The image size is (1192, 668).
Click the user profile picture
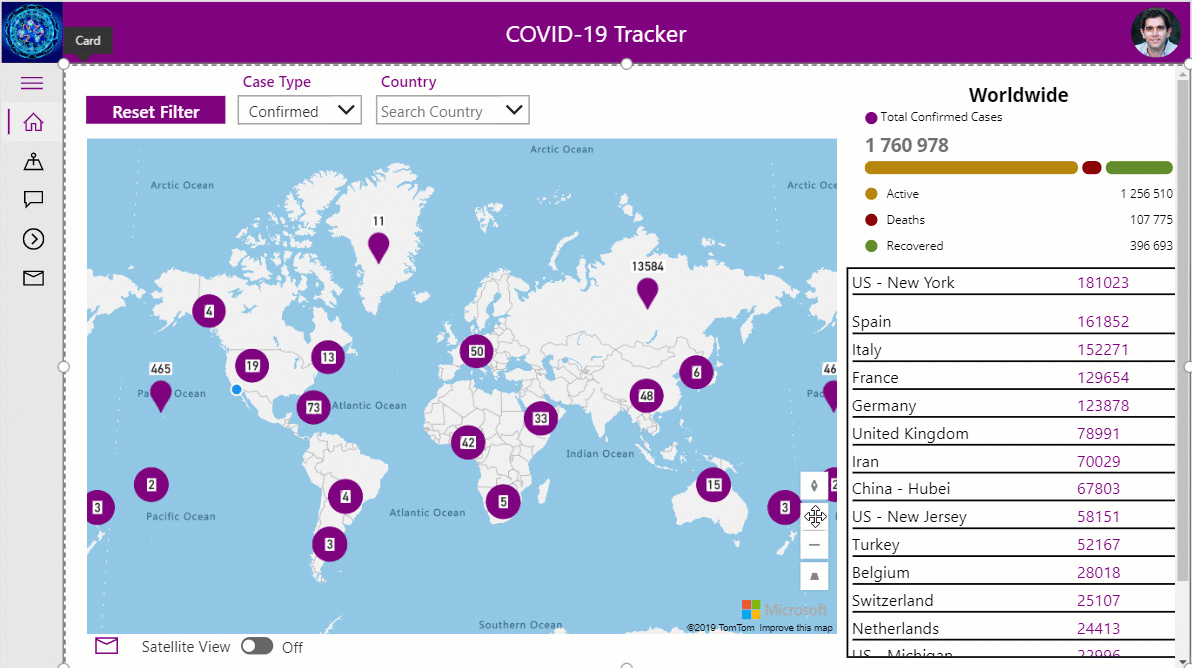1155,33
